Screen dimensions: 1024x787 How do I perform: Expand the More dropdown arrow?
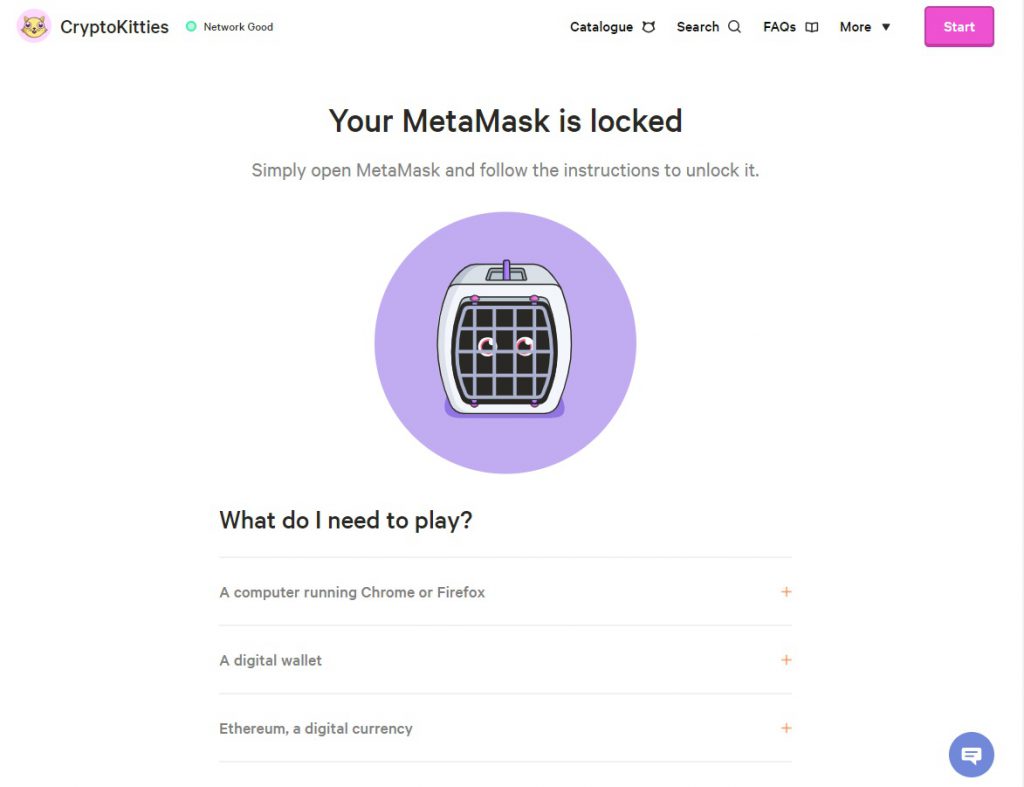pyautogui.click(x=886, y=27)
